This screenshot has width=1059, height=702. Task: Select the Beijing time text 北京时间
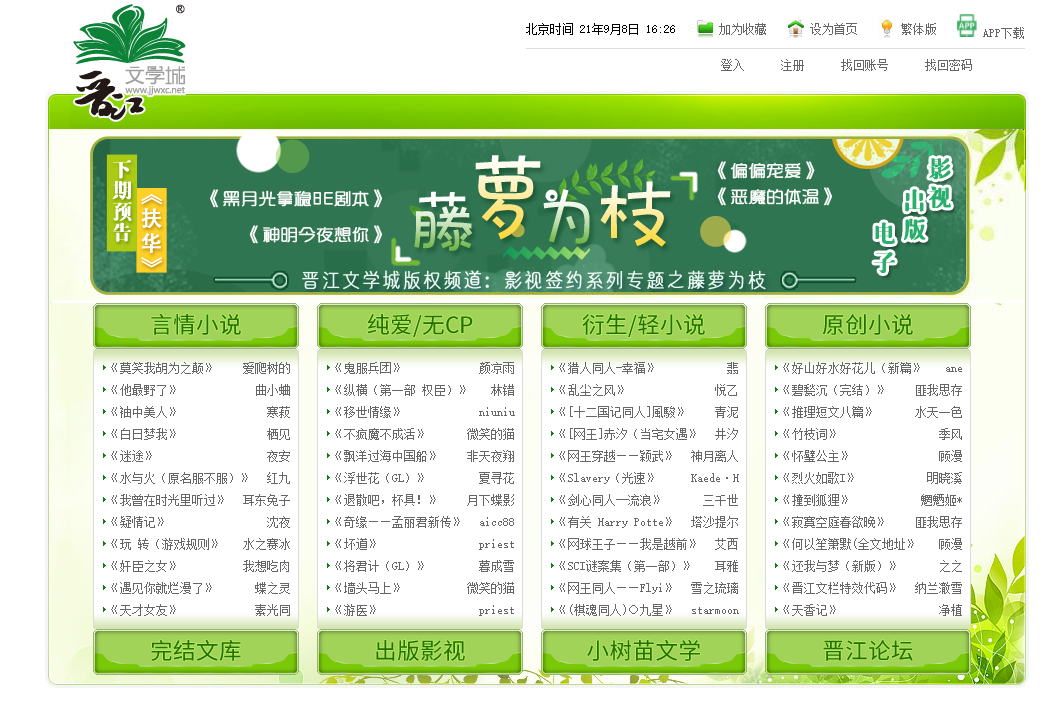[549, 29]
